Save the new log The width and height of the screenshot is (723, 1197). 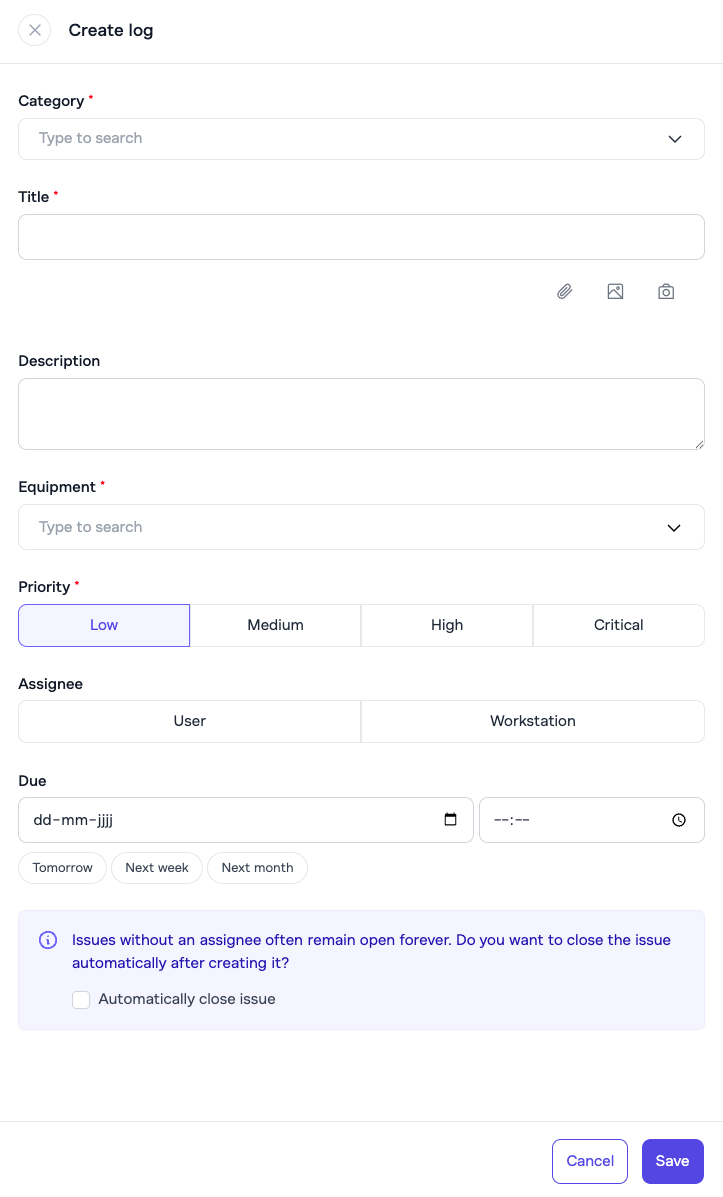click(672, 1161)
